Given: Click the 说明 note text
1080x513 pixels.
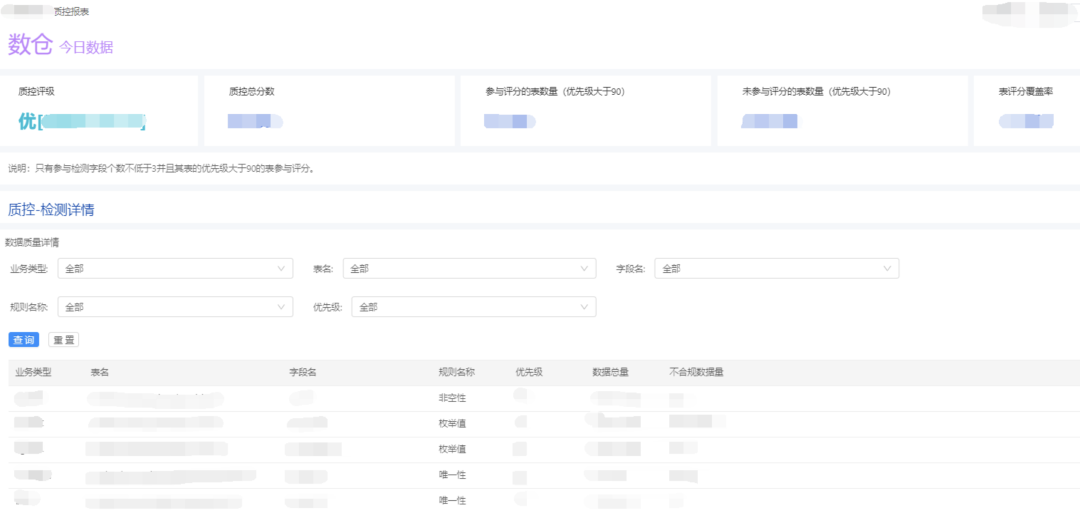Looking at the screenshot, I should tap(162, 168).
